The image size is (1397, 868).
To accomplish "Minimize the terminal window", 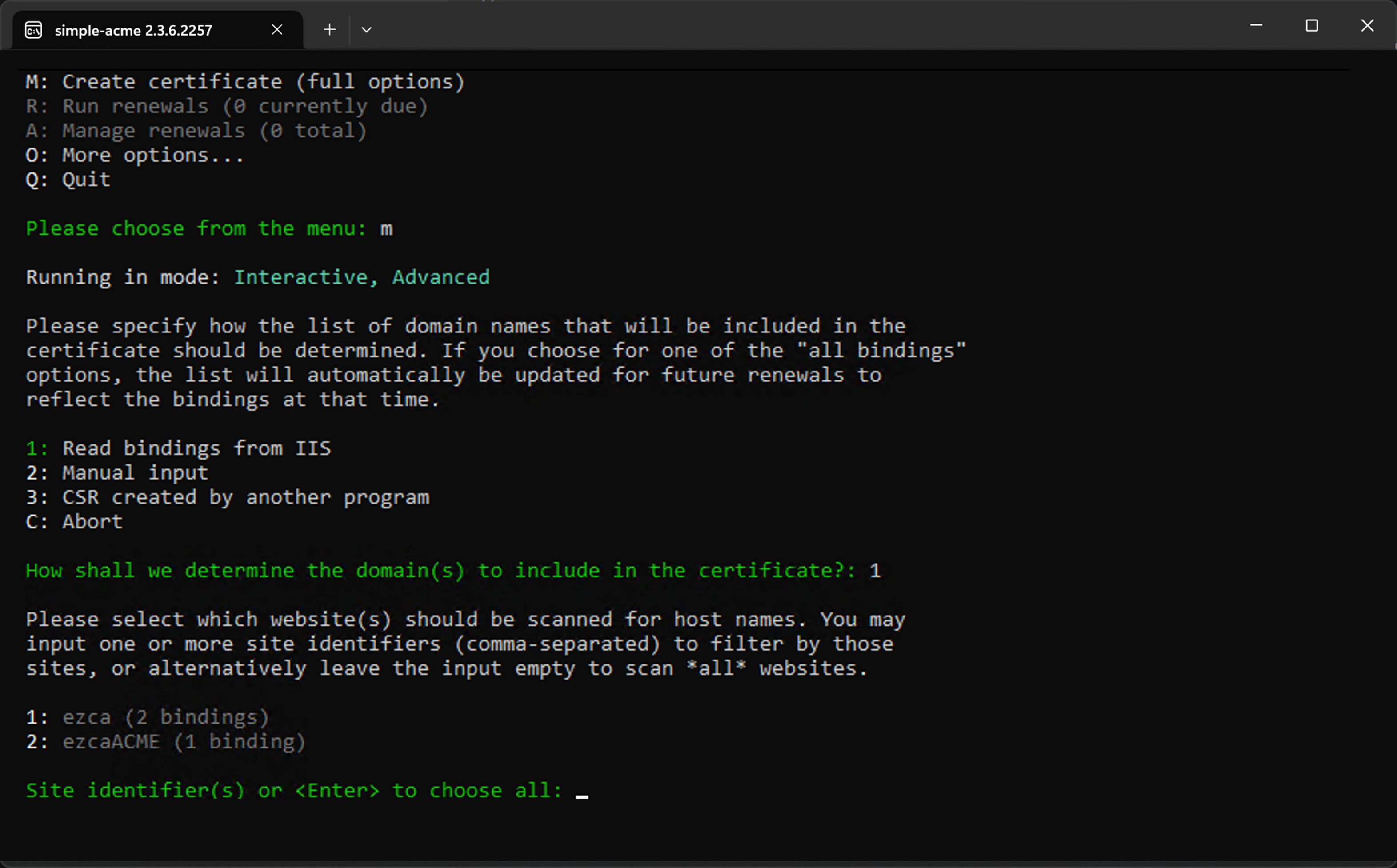I will (x=1256, y=25).
